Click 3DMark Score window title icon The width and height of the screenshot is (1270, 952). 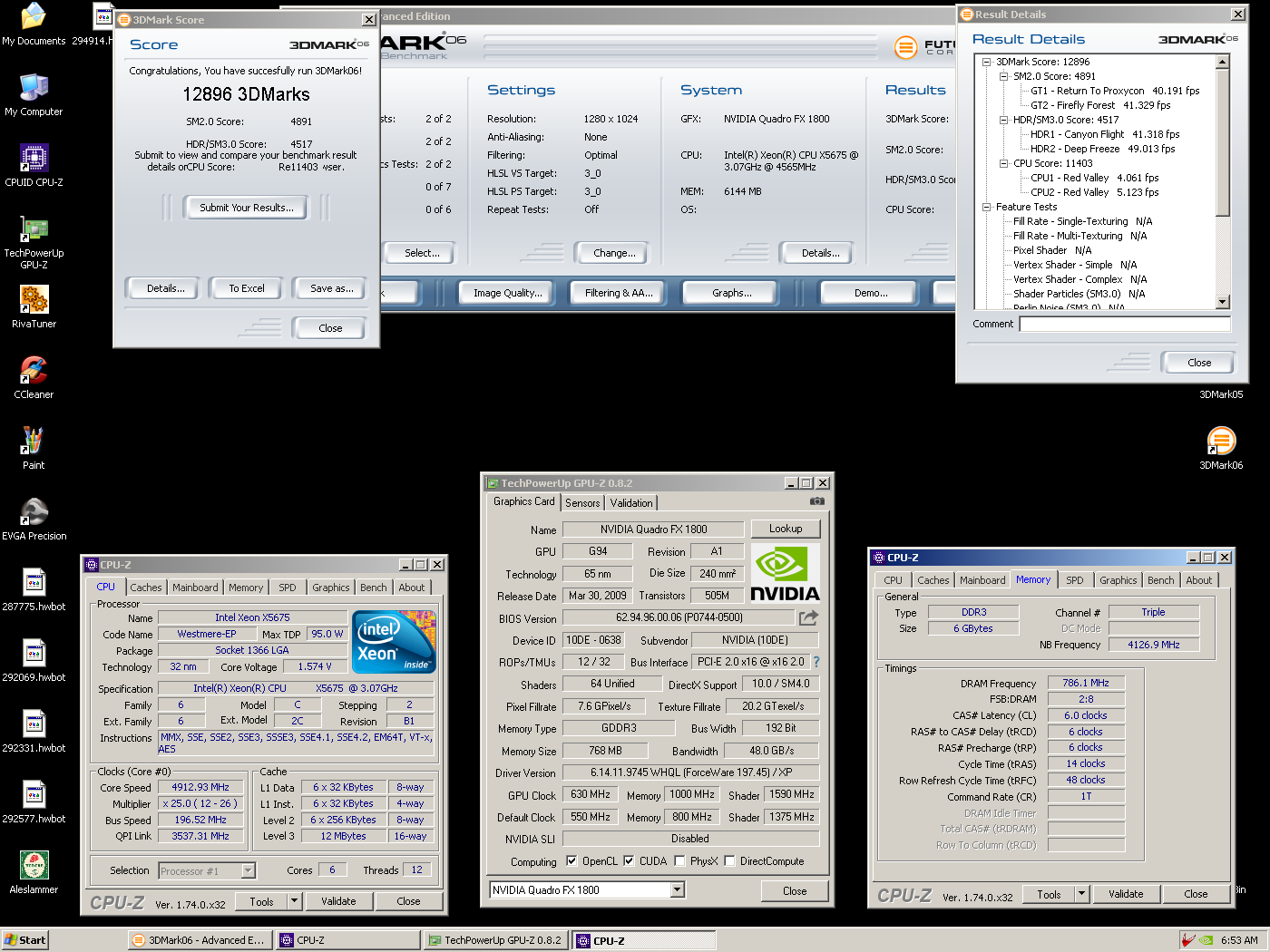click(x=125, y=20)
